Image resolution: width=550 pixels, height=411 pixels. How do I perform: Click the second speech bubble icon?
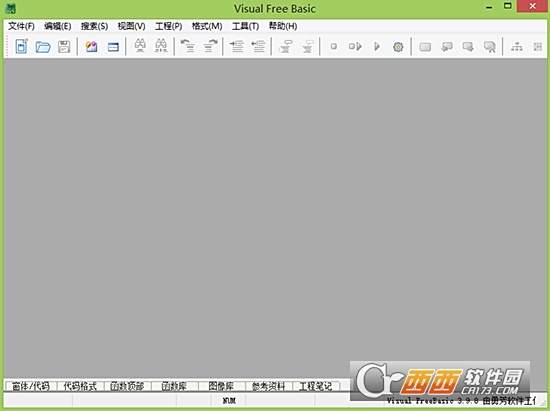[468, 47]
